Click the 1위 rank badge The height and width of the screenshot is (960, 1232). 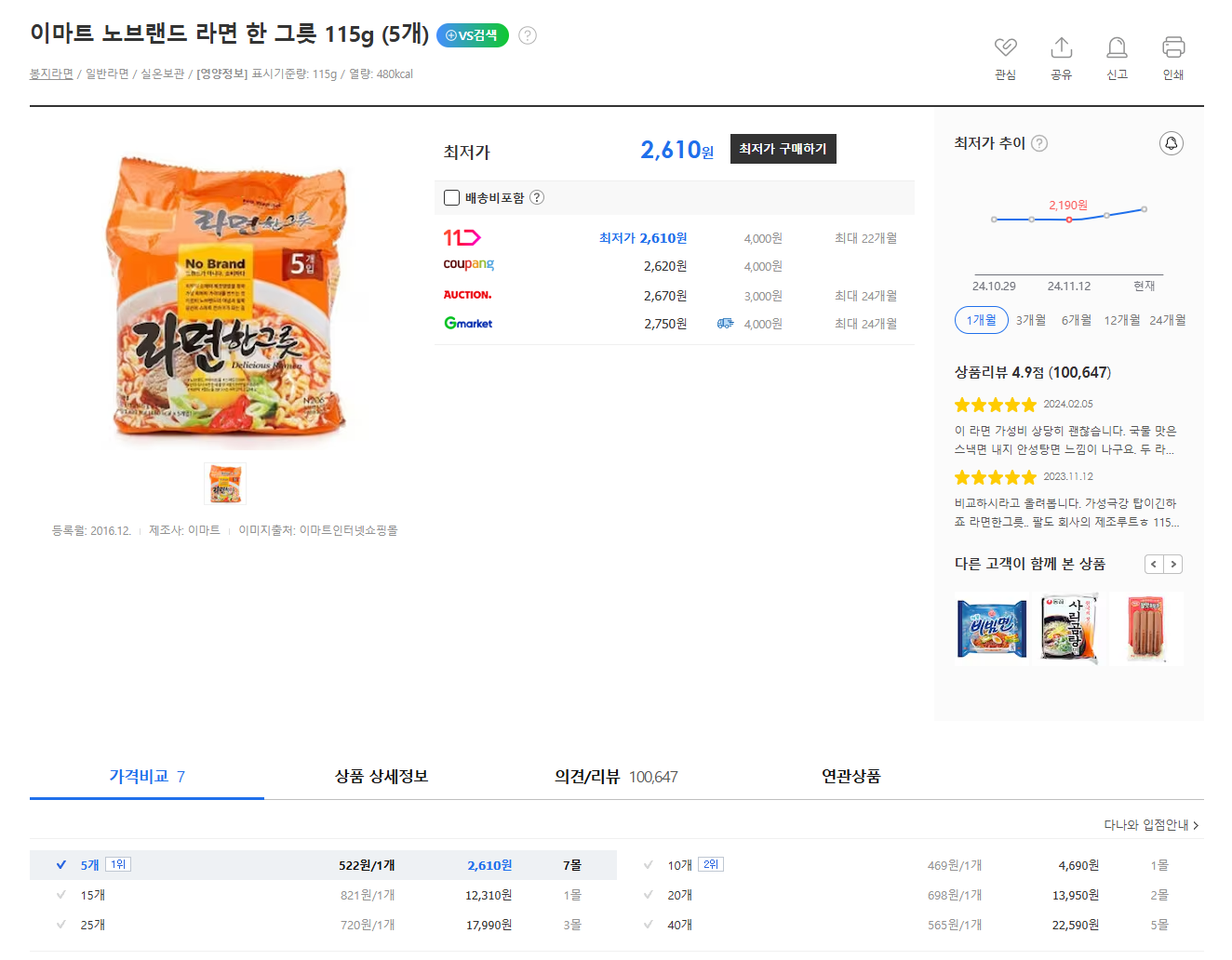[x=118, y=864]
